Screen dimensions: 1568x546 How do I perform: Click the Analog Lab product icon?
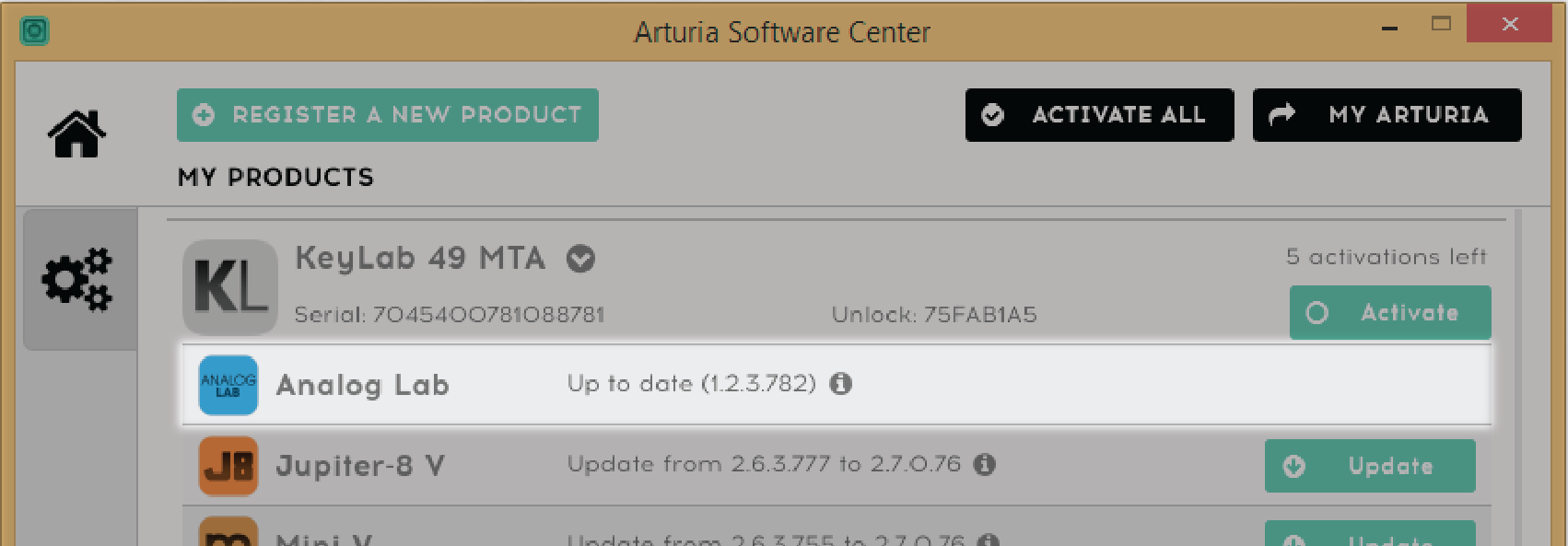tap(228, 385)
